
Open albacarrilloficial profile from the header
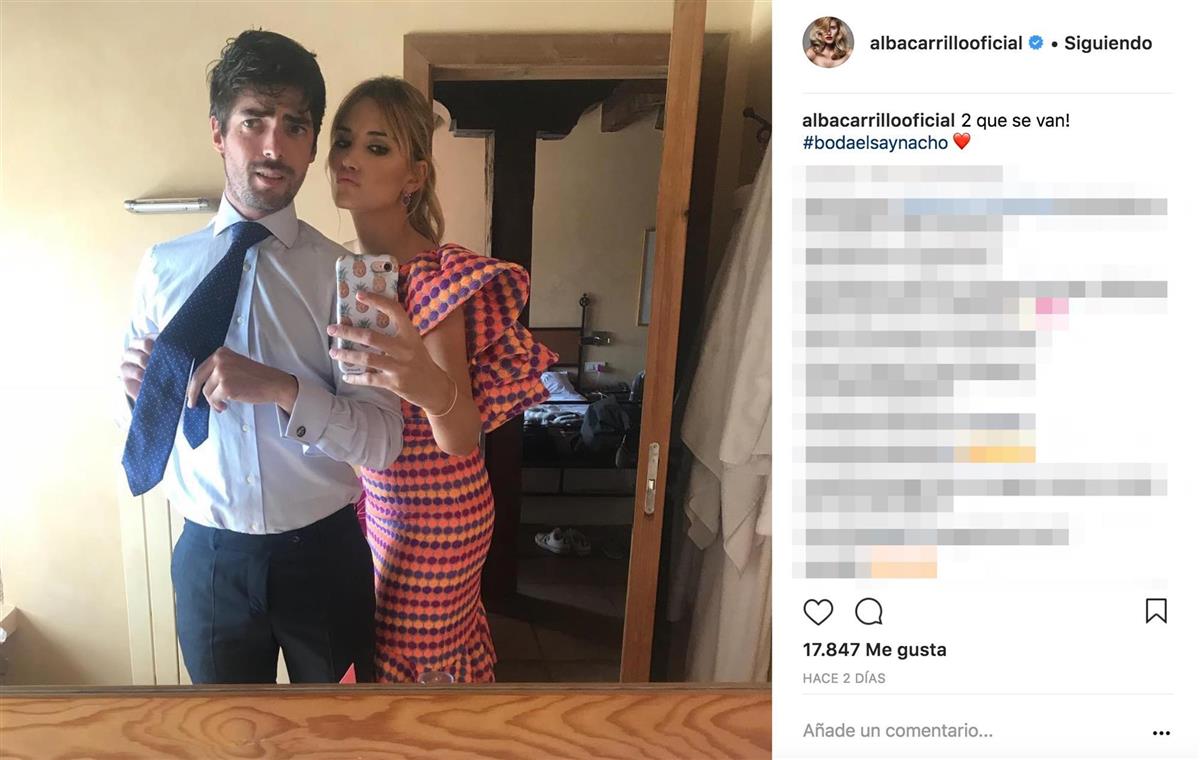tap(946, 43)
